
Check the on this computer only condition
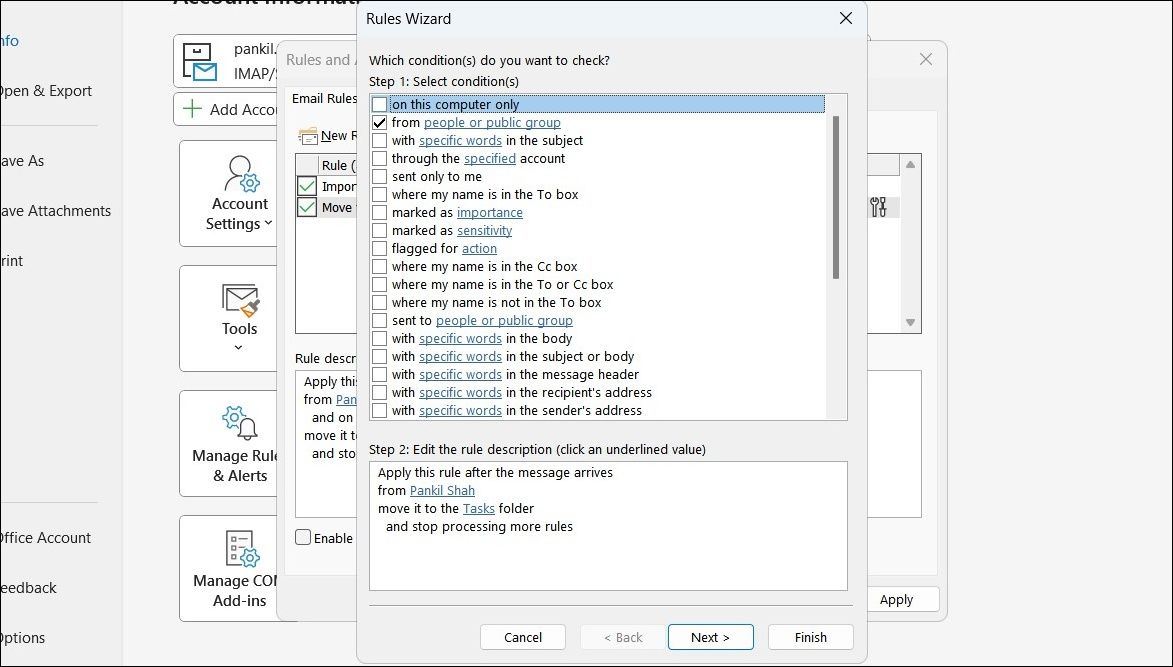click(379, 104)
